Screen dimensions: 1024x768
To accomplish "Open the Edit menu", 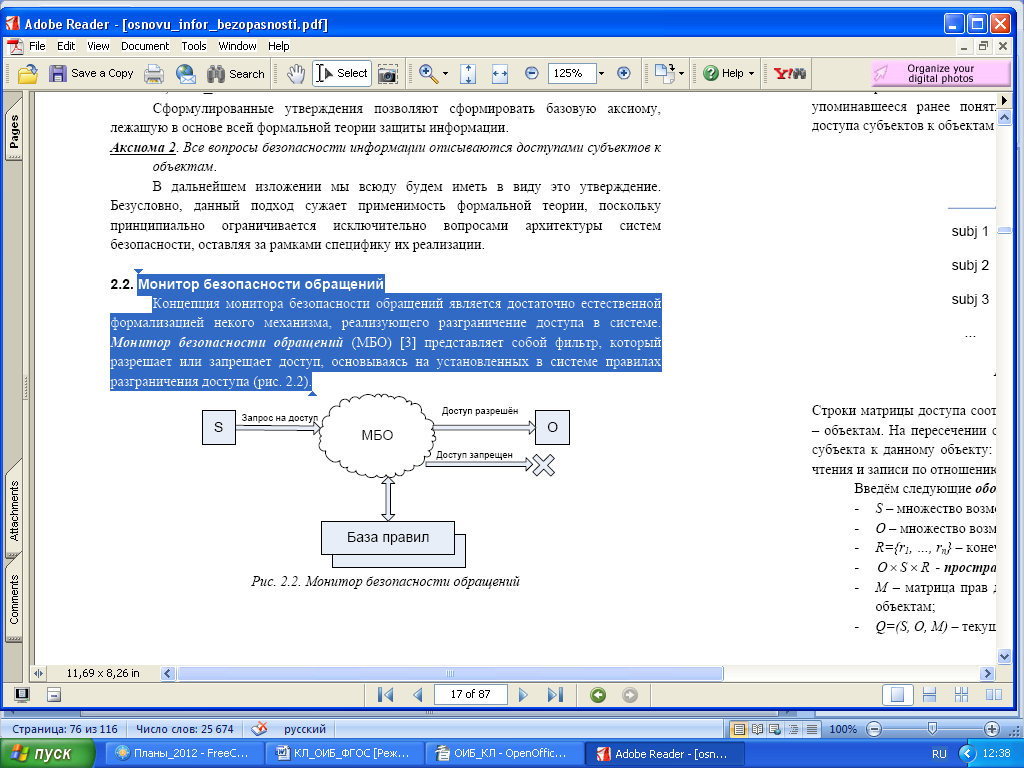I will point(66,46).
